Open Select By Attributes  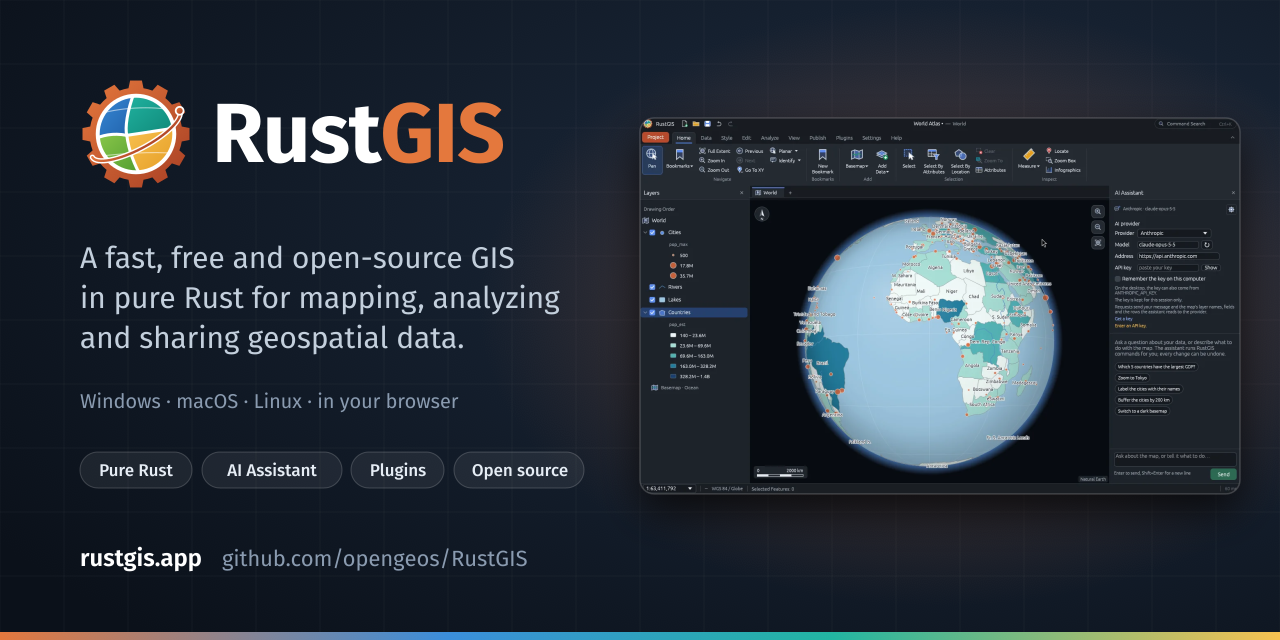933,160
